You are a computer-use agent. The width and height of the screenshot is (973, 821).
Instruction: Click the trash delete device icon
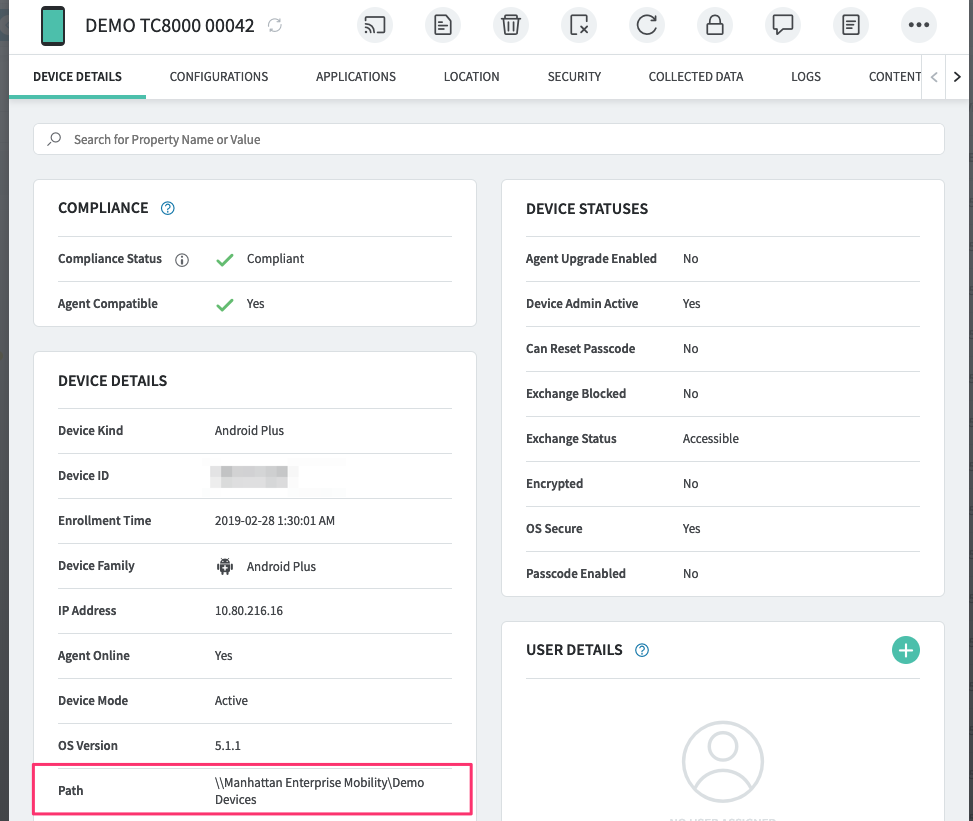(511, 25)
